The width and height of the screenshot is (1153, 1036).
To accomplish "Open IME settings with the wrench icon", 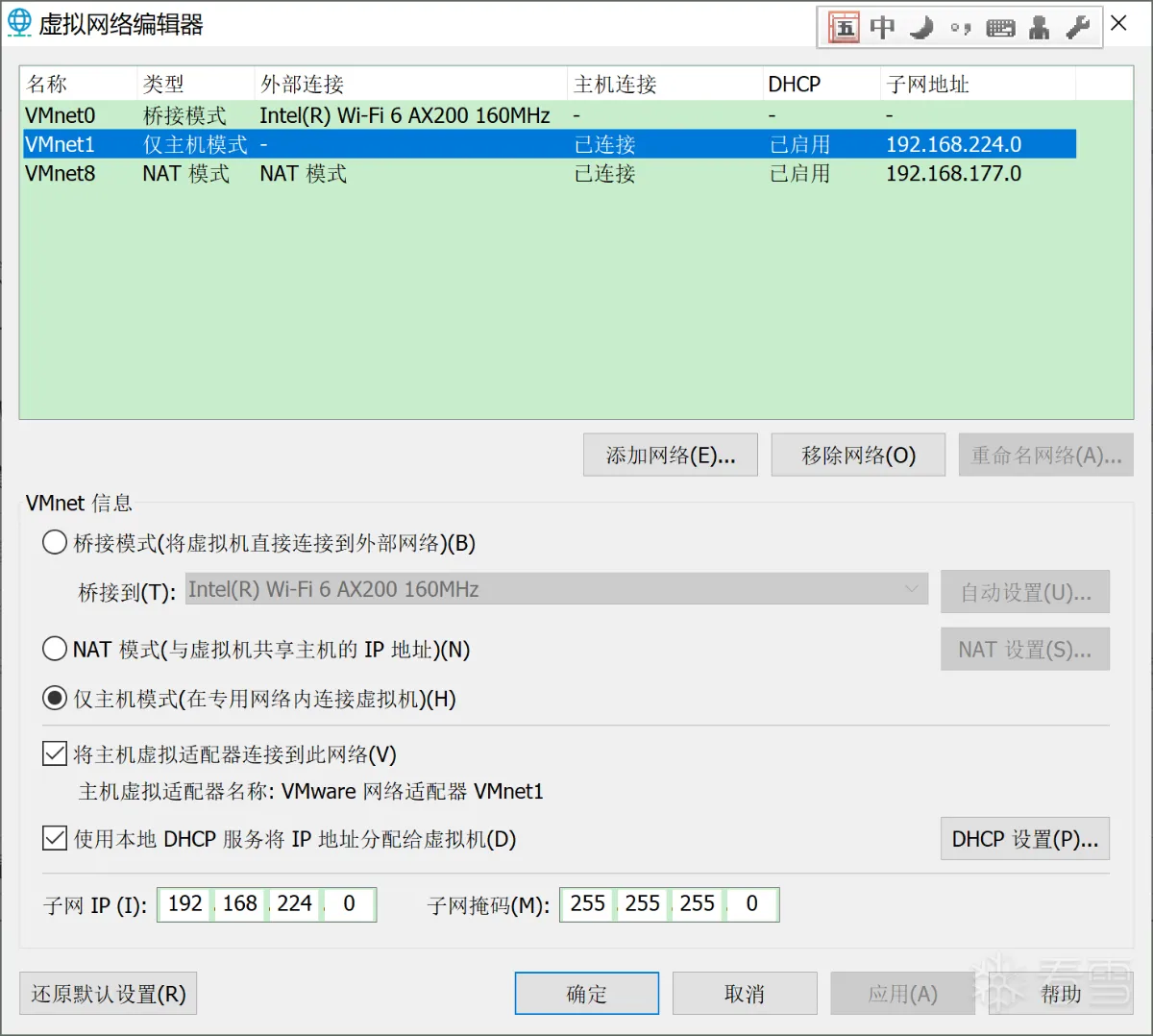I will (x=1076, y=27).
